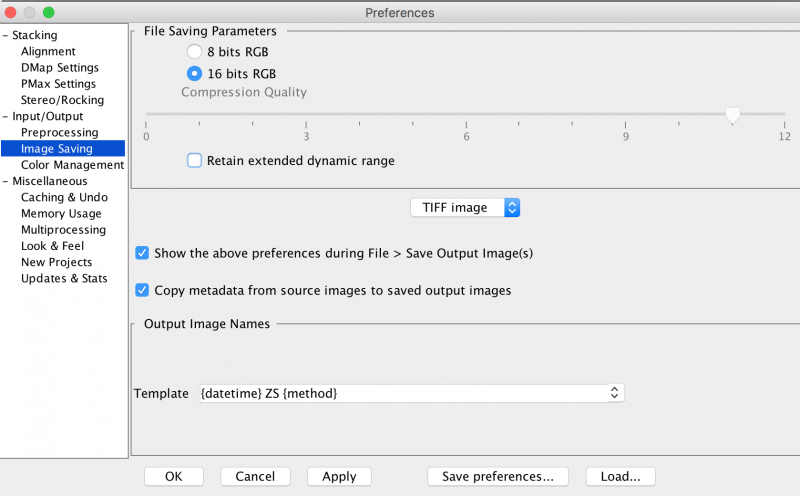Expand the output name Template dropdown
Image resolution: width=800 pixels, height=496 pixels.
click(411, 394)
